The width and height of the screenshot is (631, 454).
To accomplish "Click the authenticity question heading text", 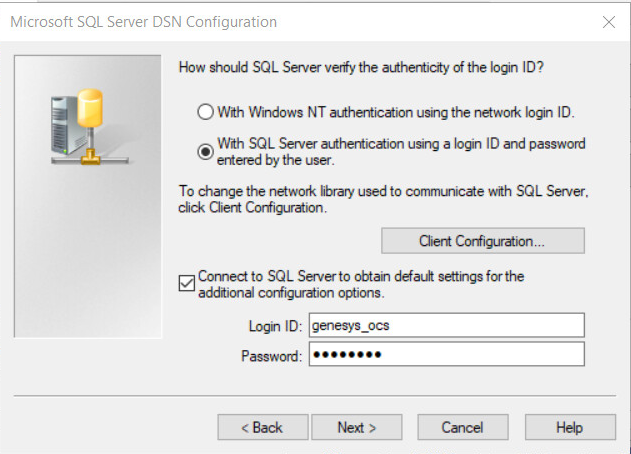I will pos(369,68).
